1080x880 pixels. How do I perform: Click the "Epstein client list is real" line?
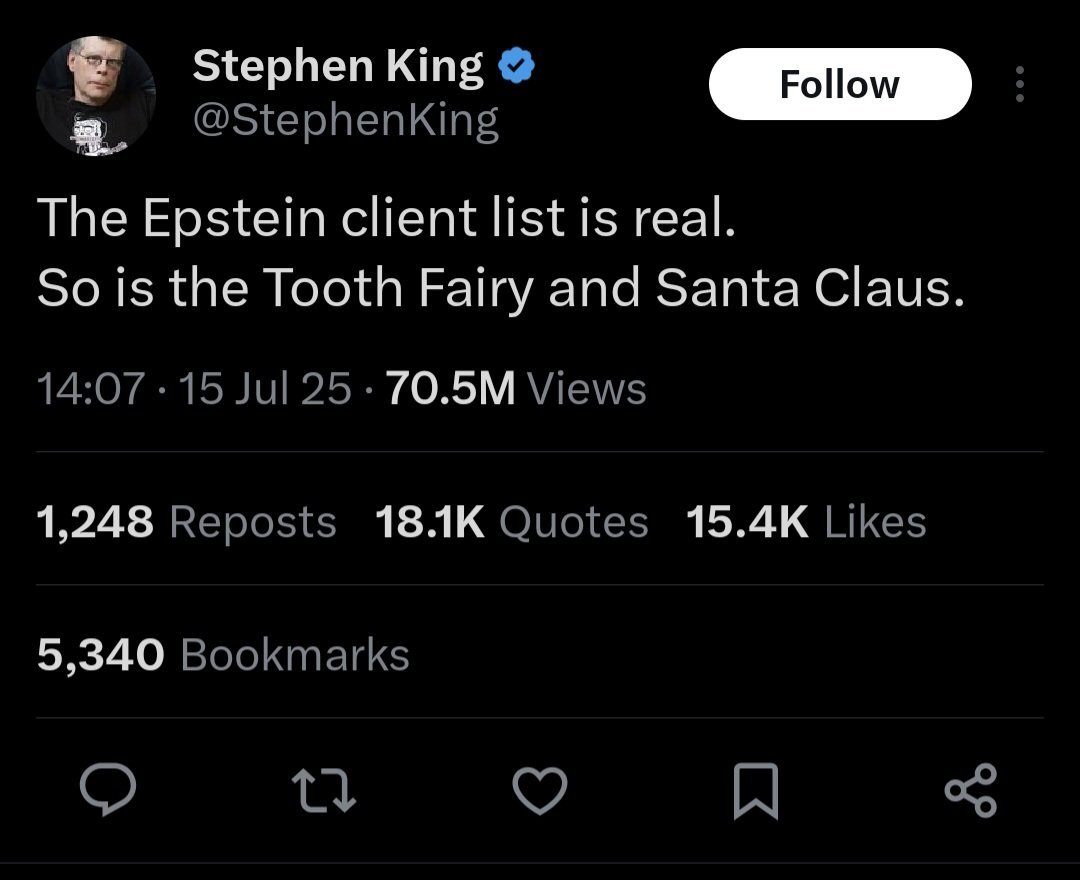pos(386,219)
